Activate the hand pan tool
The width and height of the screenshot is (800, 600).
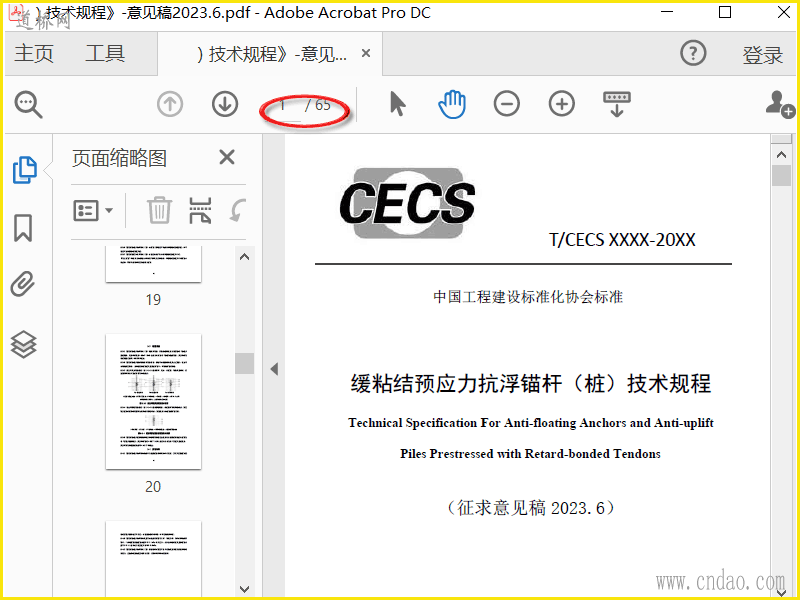[452, 104]
